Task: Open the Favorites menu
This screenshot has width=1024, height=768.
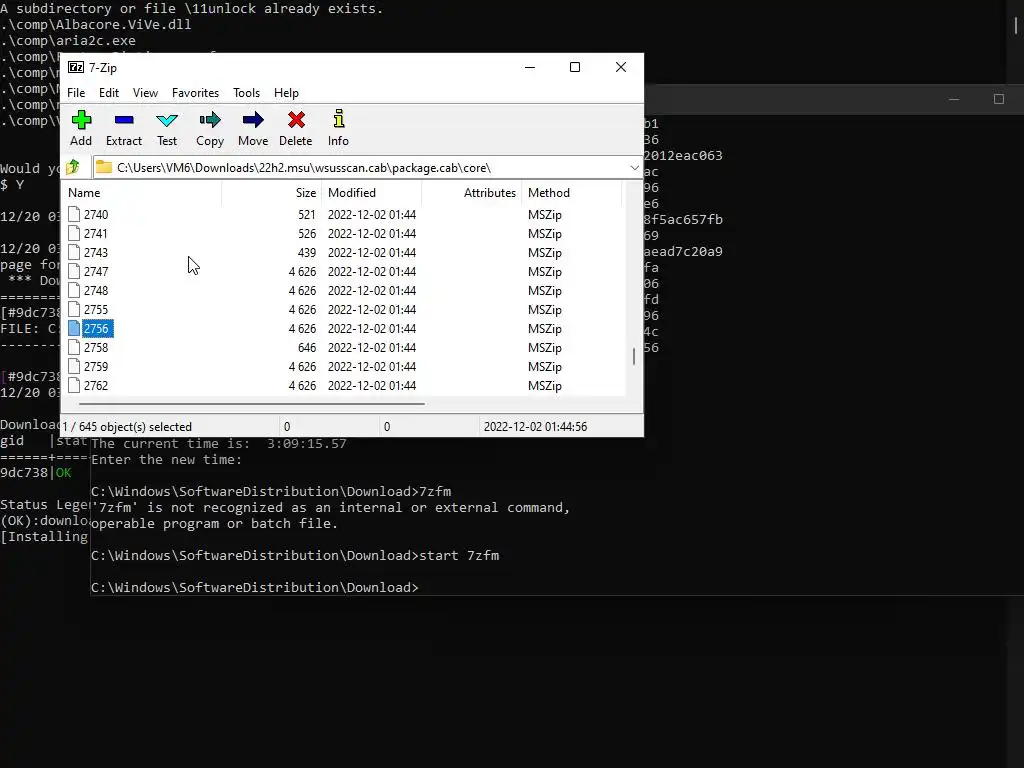Action: tap(195, 93)
